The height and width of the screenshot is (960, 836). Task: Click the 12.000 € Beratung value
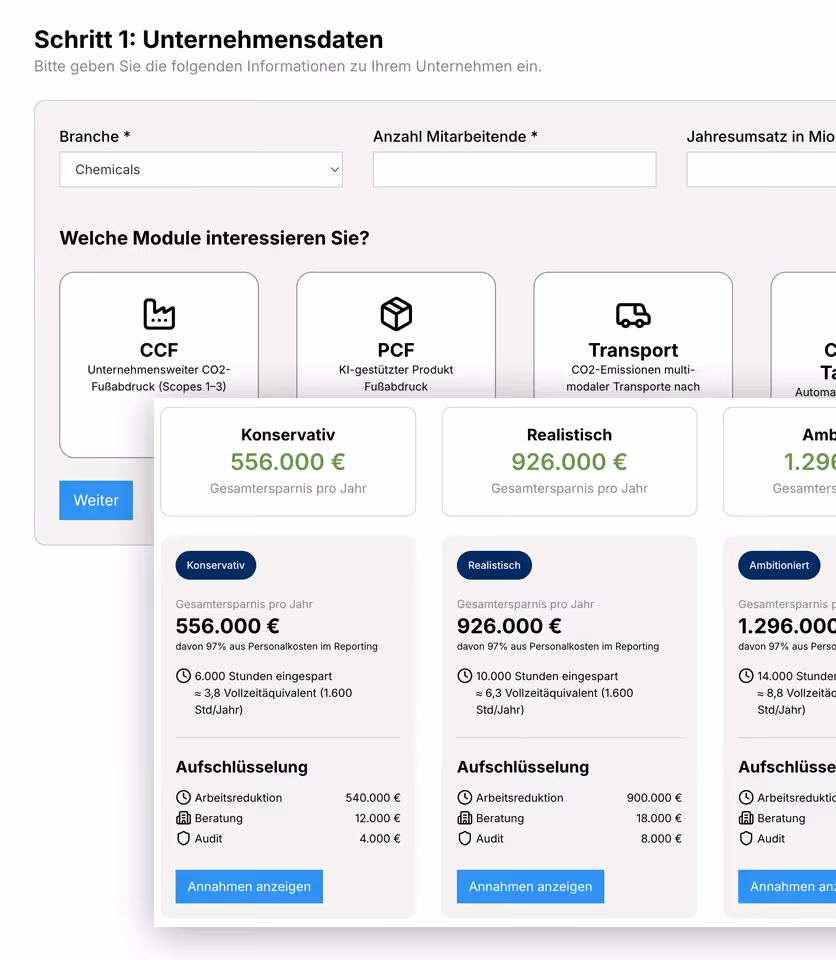(377, 818)
